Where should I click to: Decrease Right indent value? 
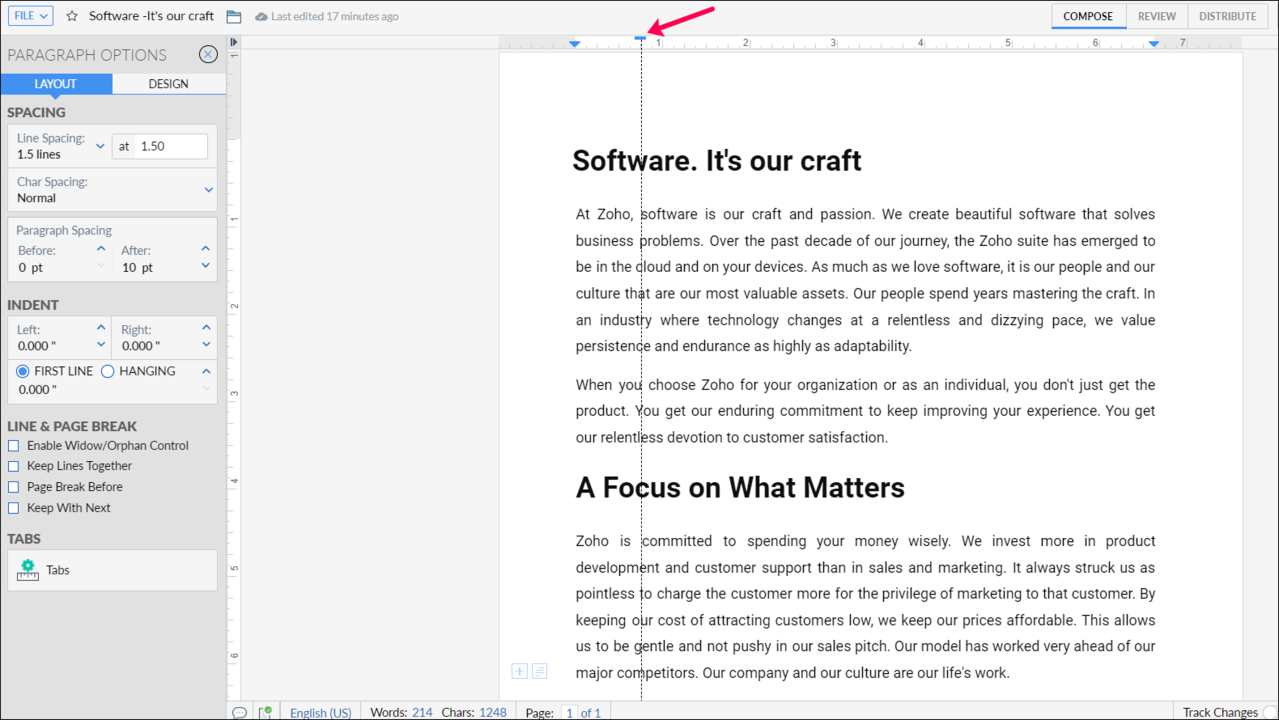[x=206, y=344]
